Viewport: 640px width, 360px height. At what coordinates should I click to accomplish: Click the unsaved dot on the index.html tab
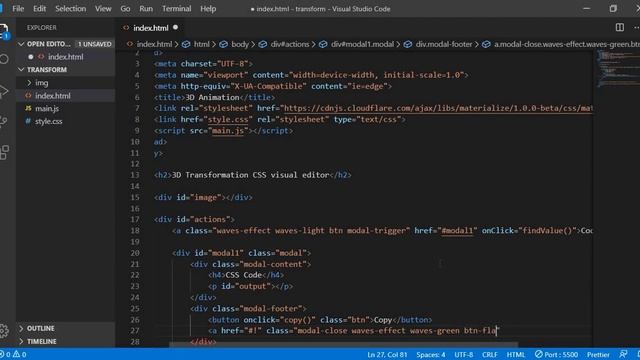(176, 27)
